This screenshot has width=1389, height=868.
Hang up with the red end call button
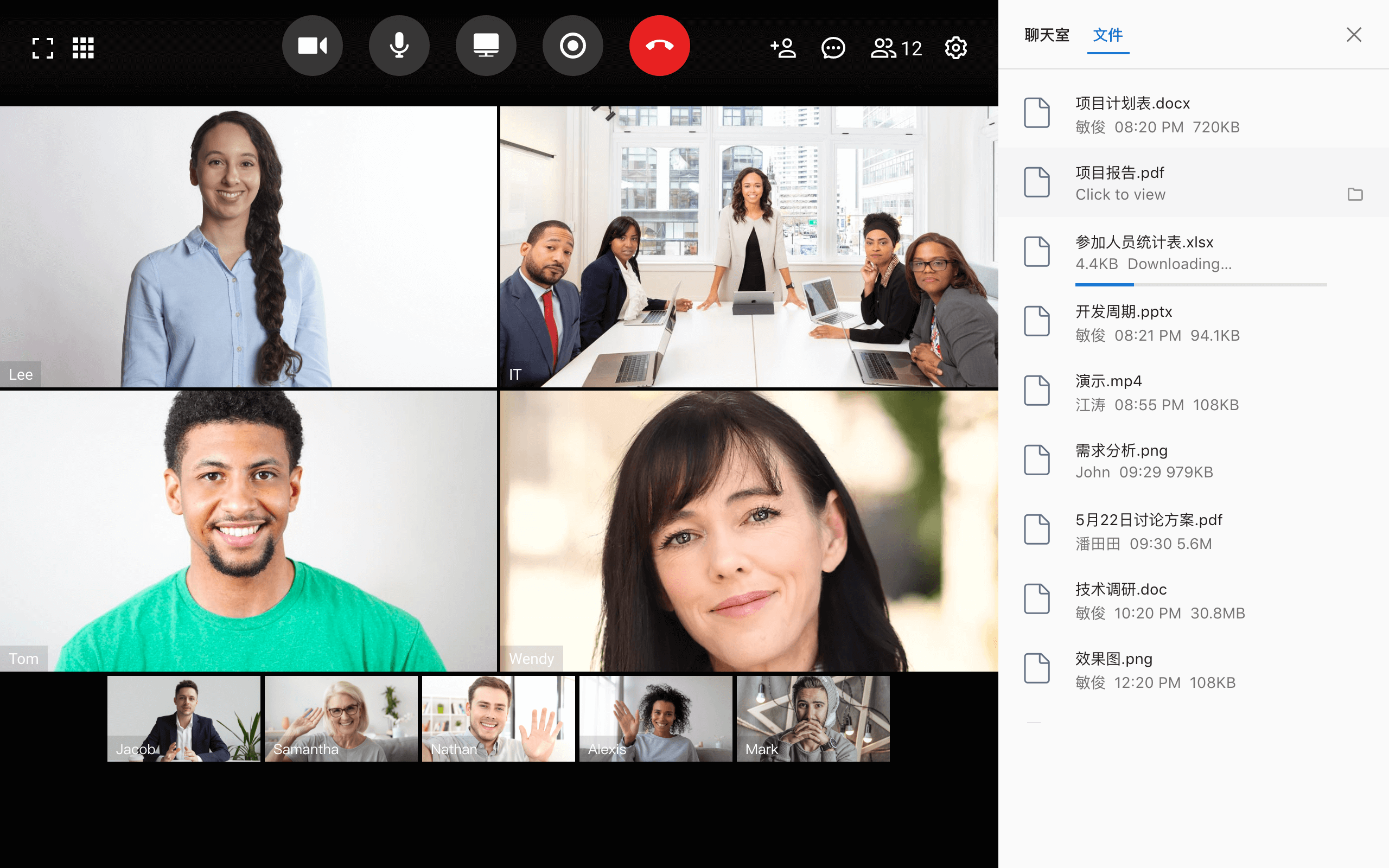point(659,46)
